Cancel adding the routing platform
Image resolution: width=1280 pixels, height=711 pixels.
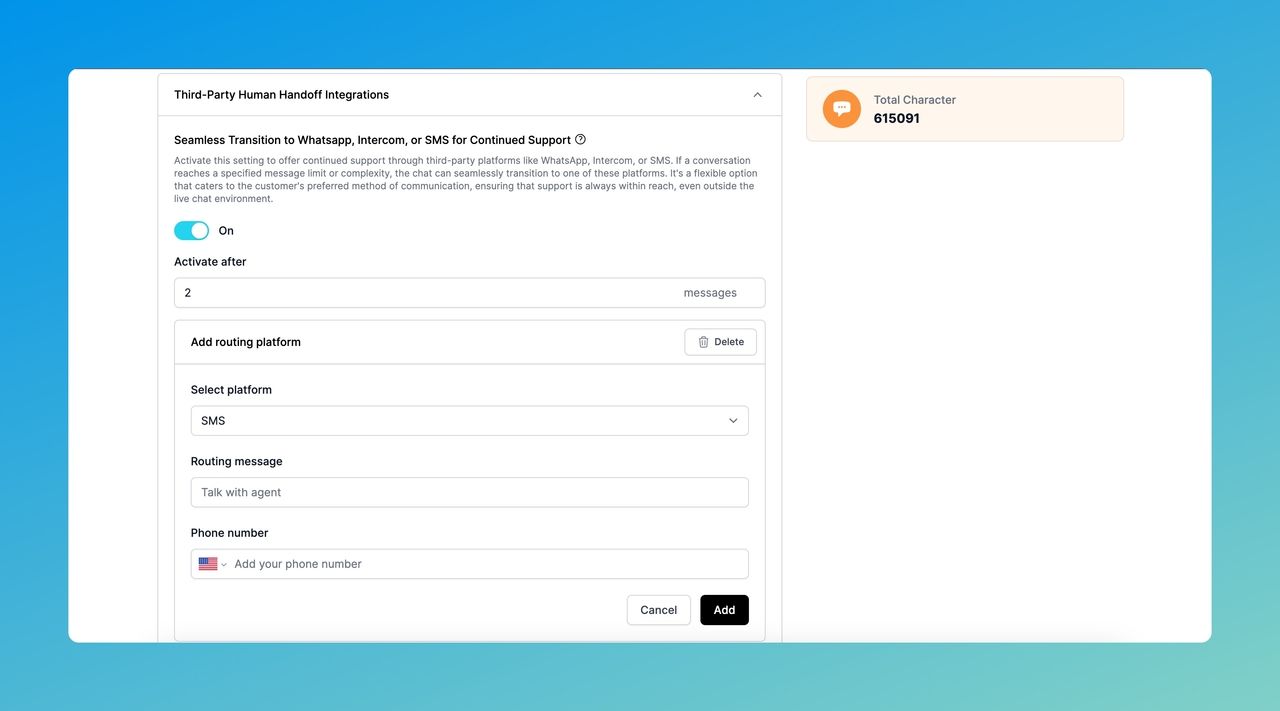(659, 610)
